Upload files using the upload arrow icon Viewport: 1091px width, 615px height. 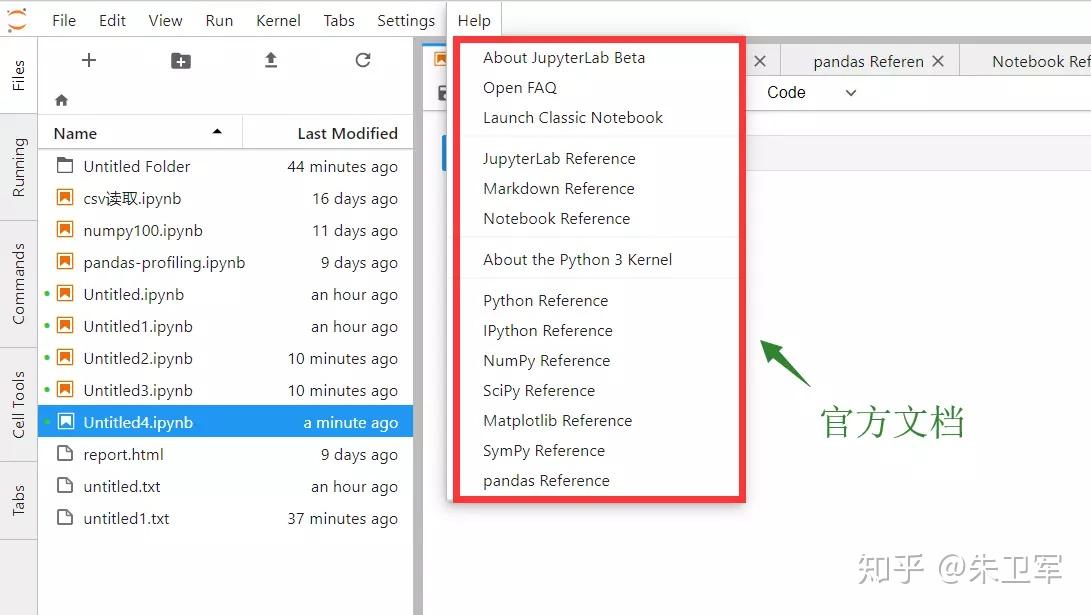(271, 61)
